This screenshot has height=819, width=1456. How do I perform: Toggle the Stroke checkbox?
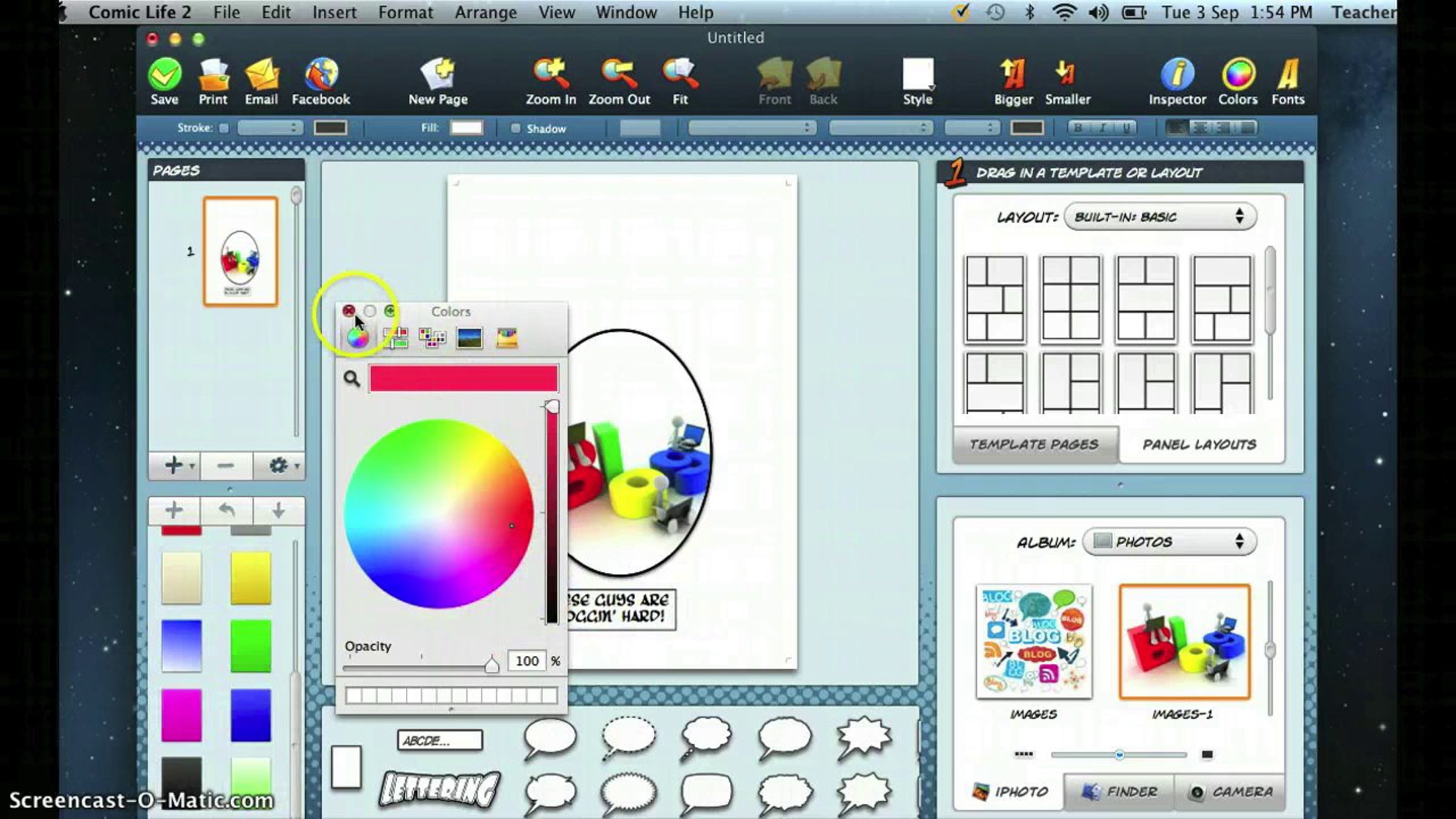click(x=224, y=128)
